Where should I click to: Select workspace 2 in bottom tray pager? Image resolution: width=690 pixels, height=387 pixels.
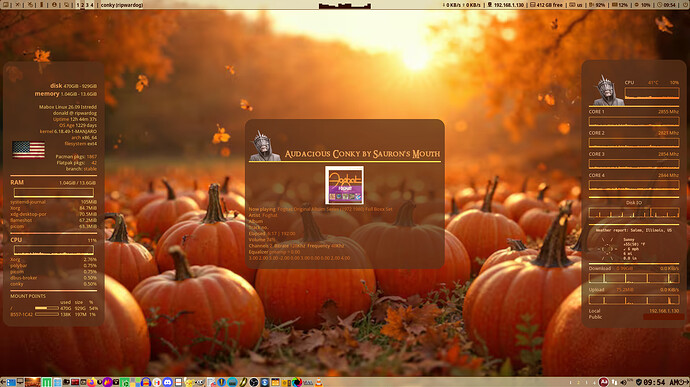coord(578,383)
